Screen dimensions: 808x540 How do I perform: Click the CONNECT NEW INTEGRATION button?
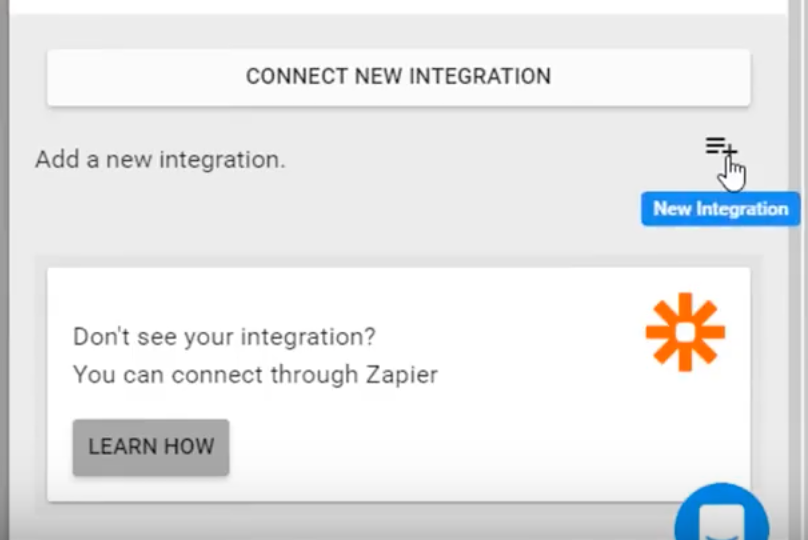398,77
